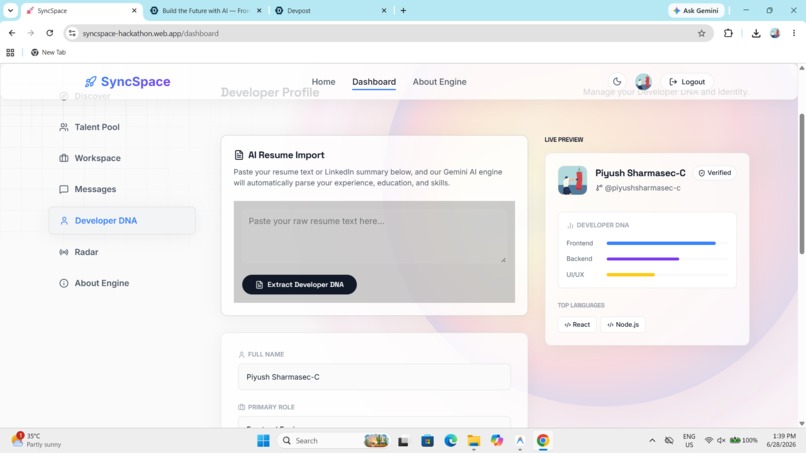This screenshot has width=806, height=453.
Task: Click the Node.js language tag
Action: tap(623, 324)
